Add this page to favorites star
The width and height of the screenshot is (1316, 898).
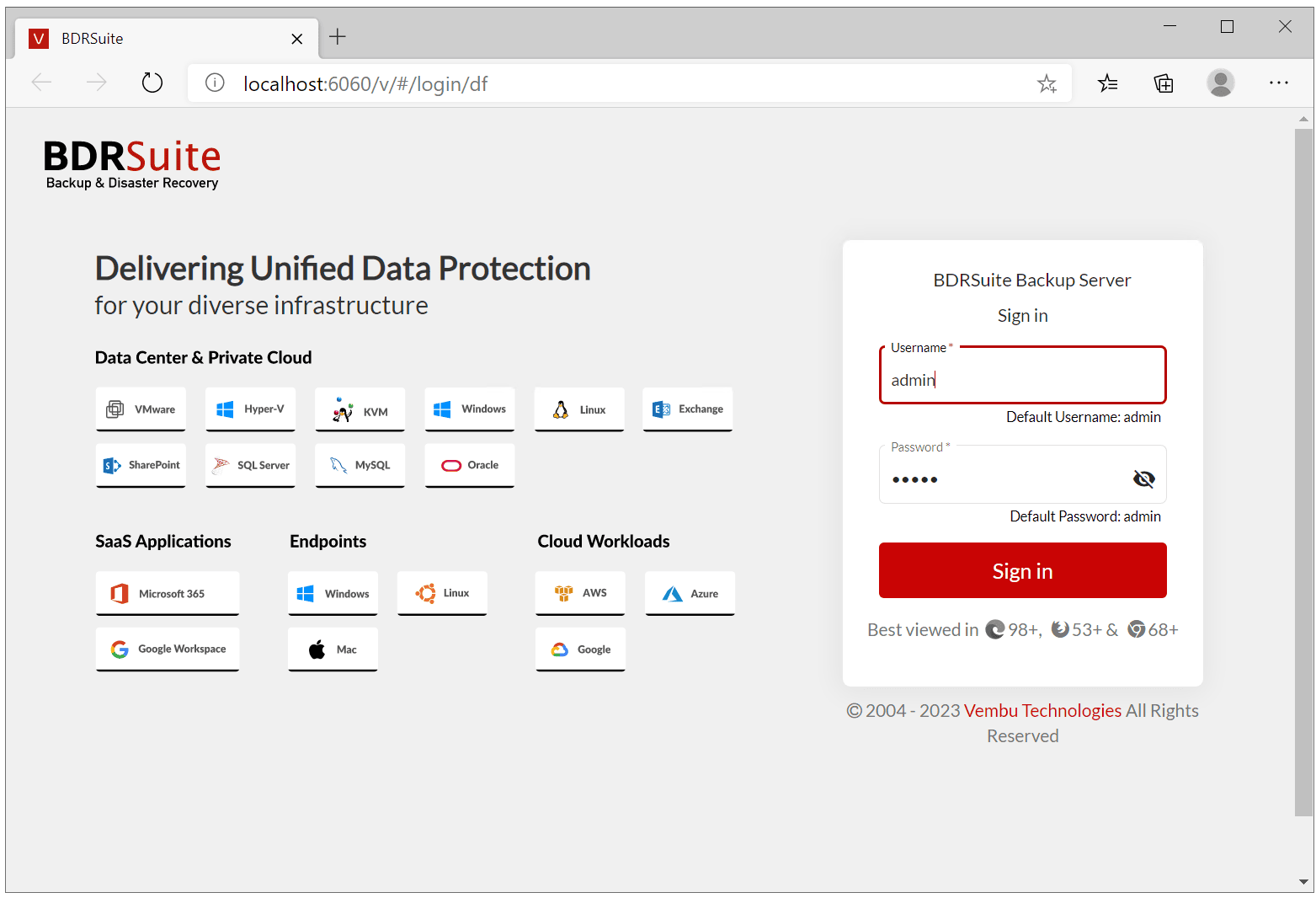tap(1047, 83)
